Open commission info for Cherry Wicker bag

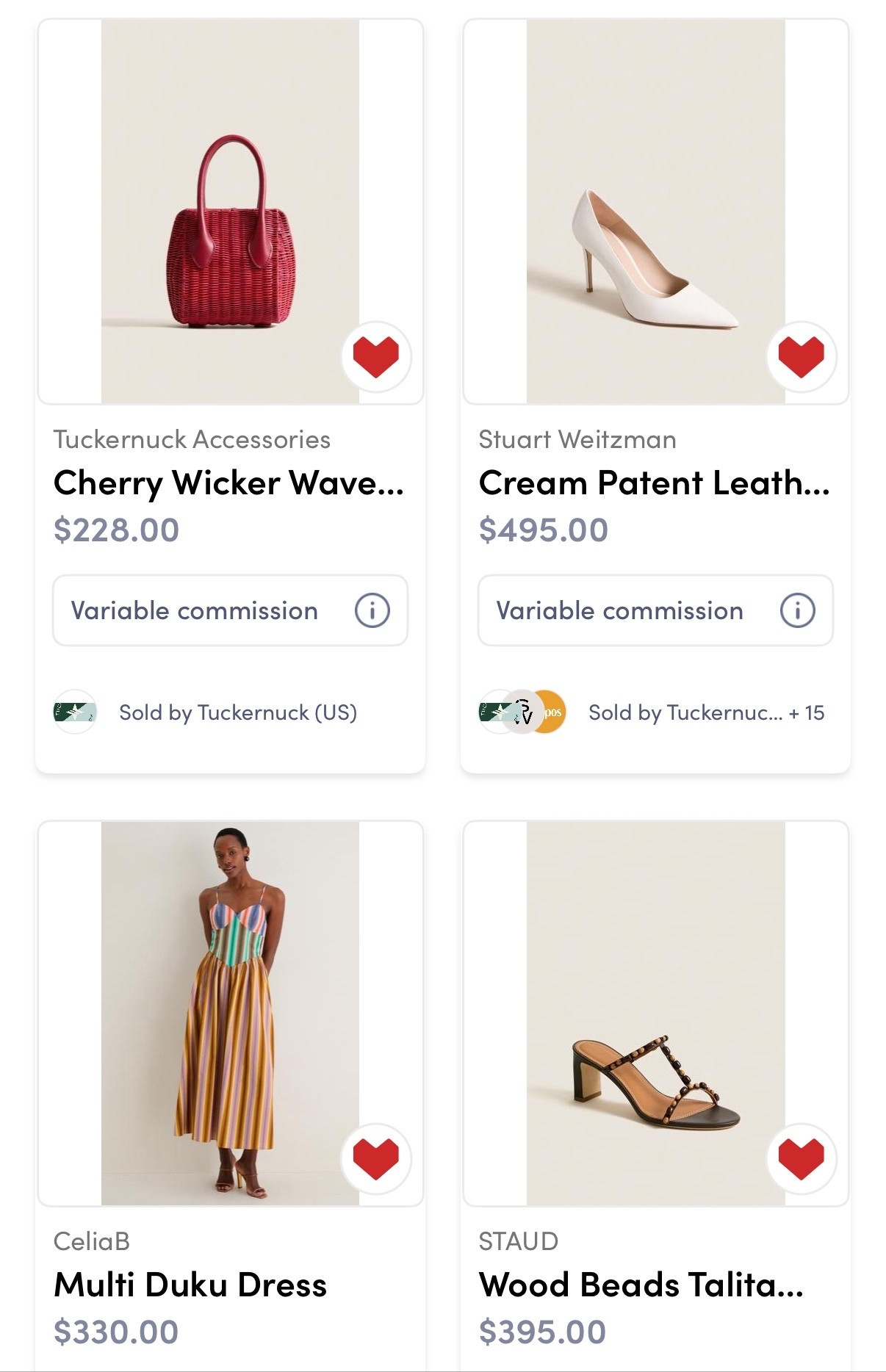point(372,610)
